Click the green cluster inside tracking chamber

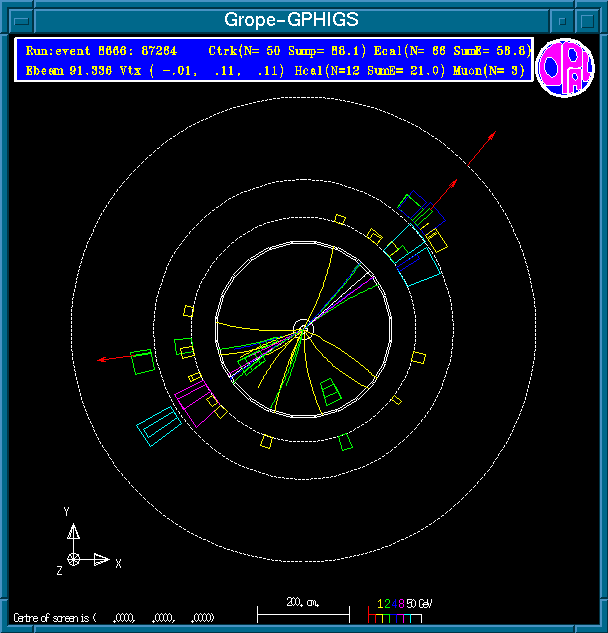pos(330,390)
